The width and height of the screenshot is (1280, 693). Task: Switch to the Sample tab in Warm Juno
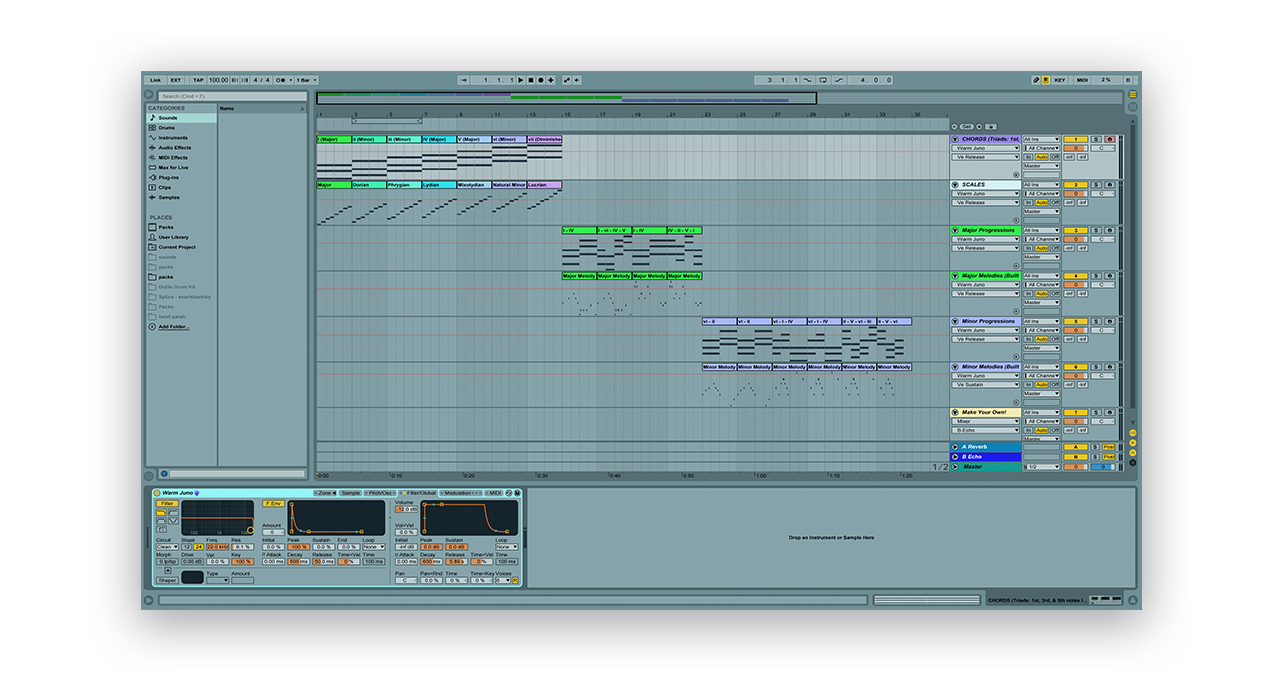tap(350, 493)
